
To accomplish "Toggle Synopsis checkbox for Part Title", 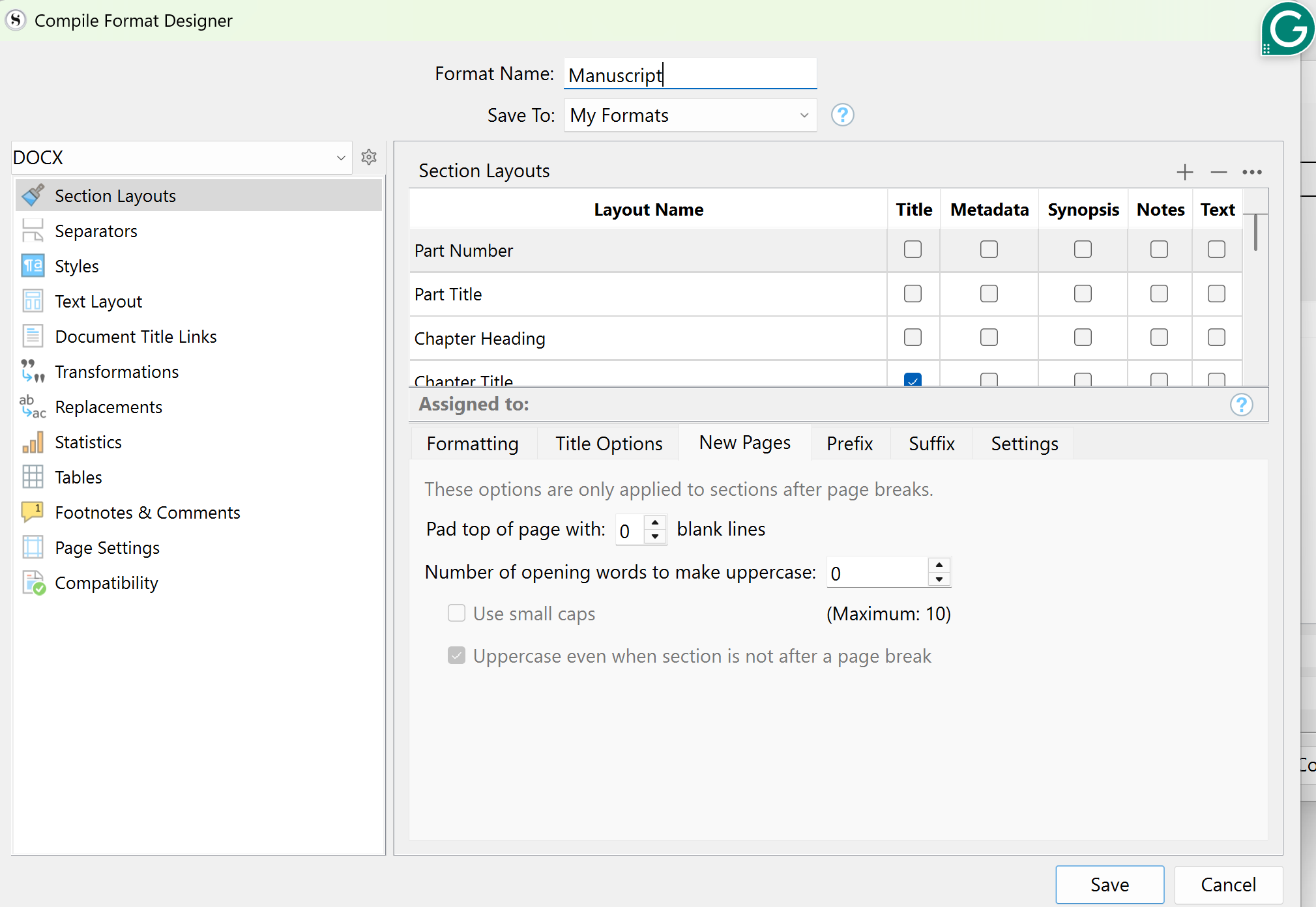I will click(x=1083, y=294).
